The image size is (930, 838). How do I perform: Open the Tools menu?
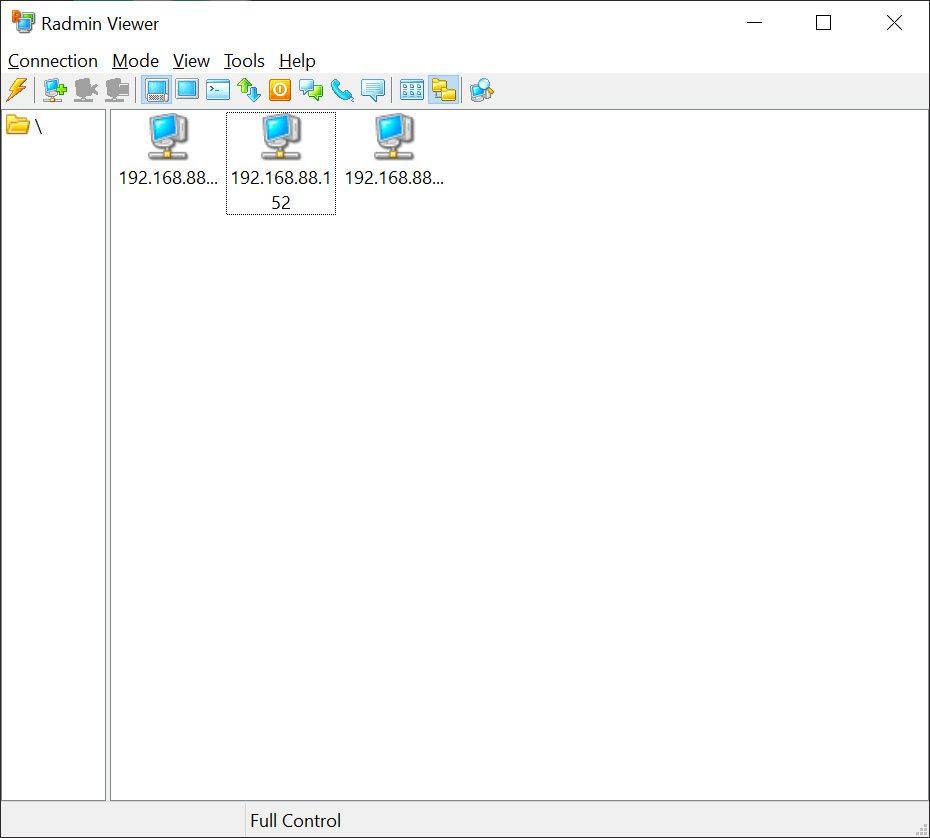pos(244,61)
